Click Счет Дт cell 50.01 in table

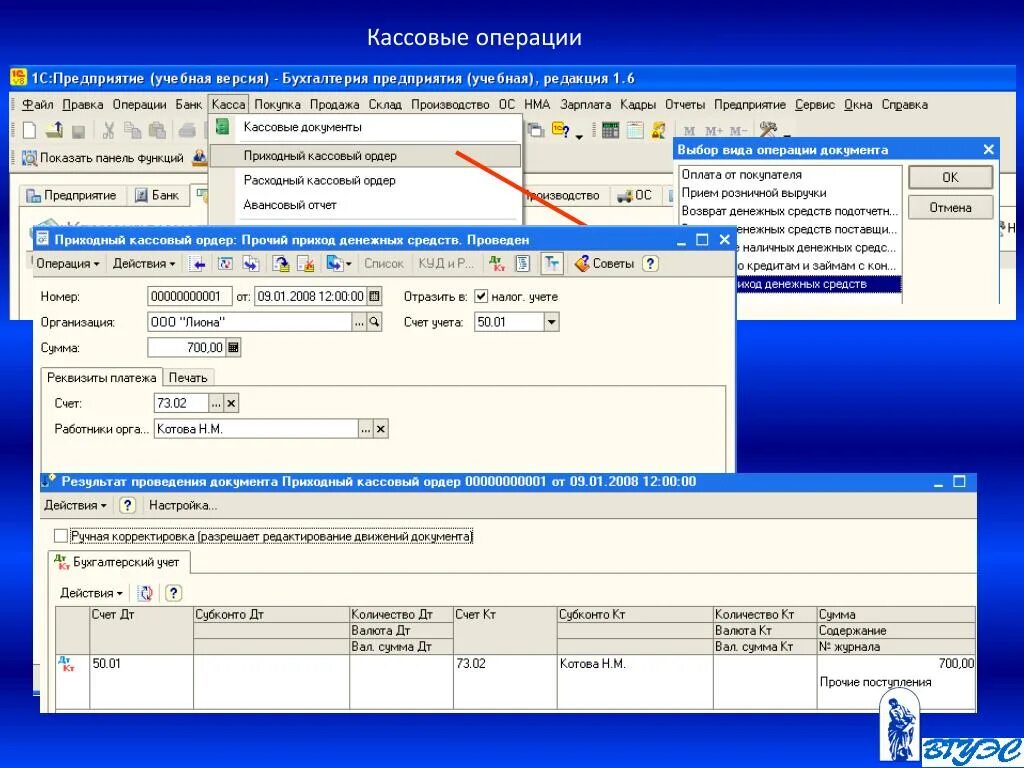click(x=141, y=681)
